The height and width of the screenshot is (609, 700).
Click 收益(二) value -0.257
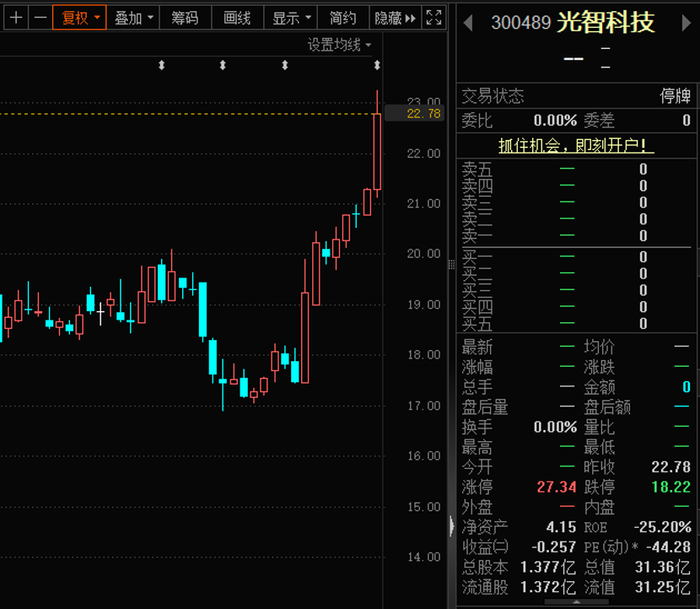pos(554,546)
